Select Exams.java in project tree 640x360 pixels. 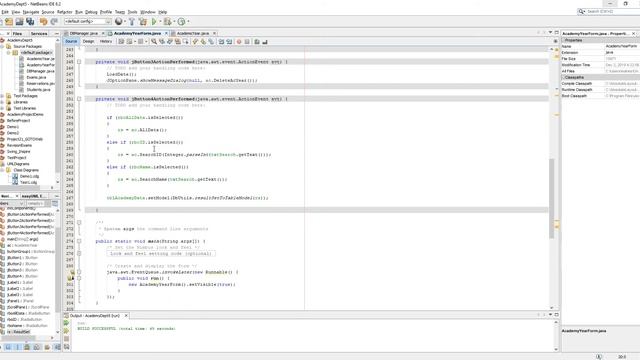click(36, 77)
